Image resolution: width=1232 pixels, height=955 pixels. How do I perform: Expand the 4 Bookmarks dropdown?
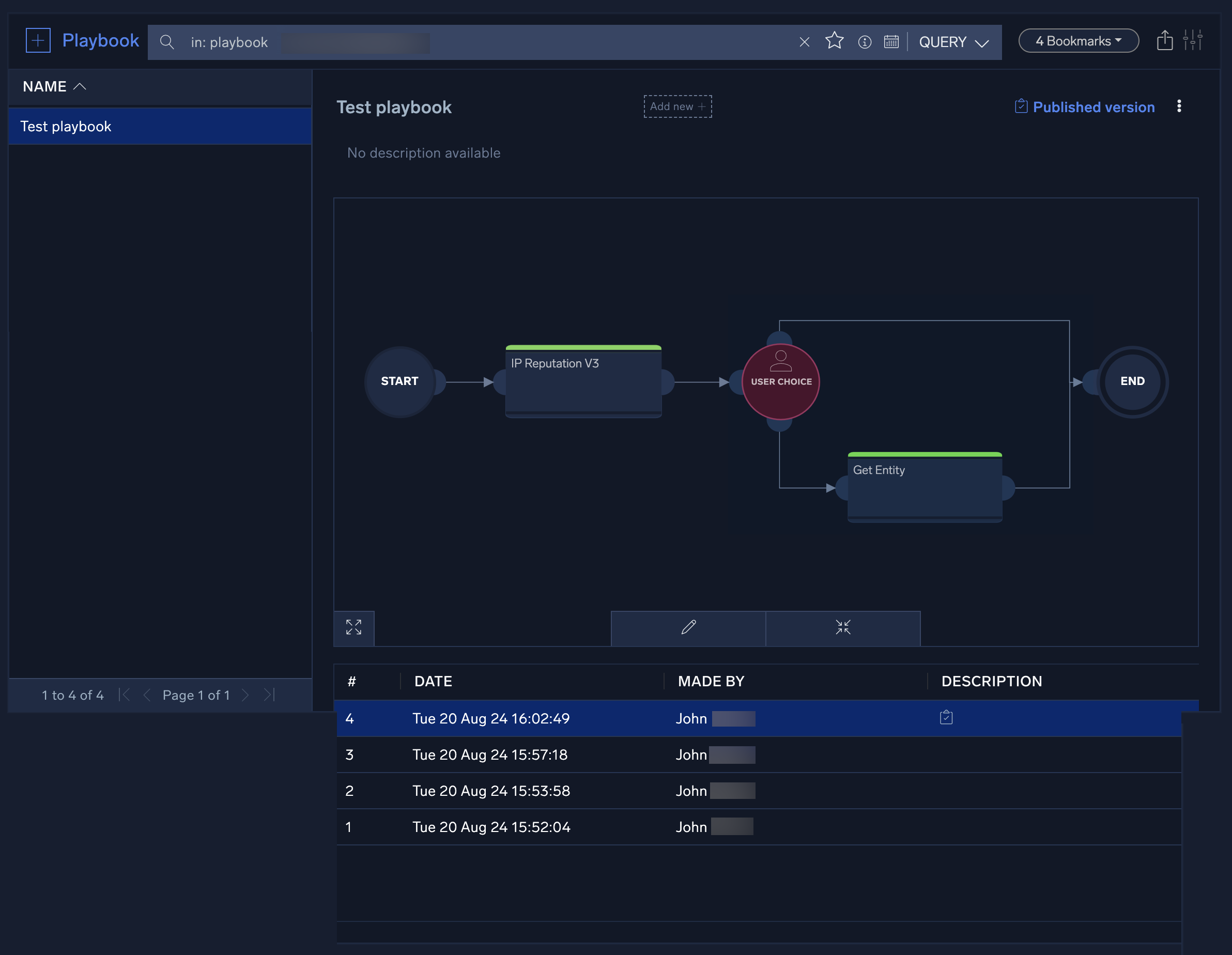(1078, 40)
